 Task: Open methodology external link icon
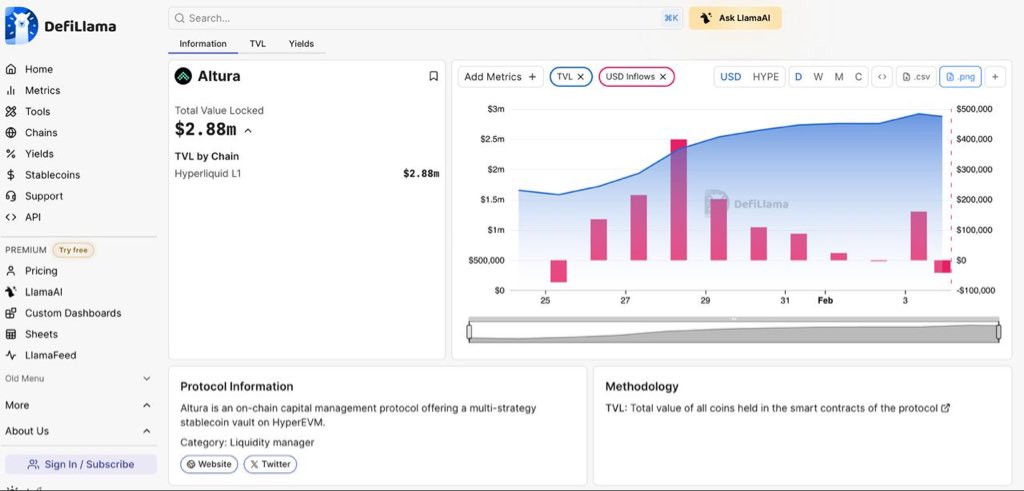point(945,408)
